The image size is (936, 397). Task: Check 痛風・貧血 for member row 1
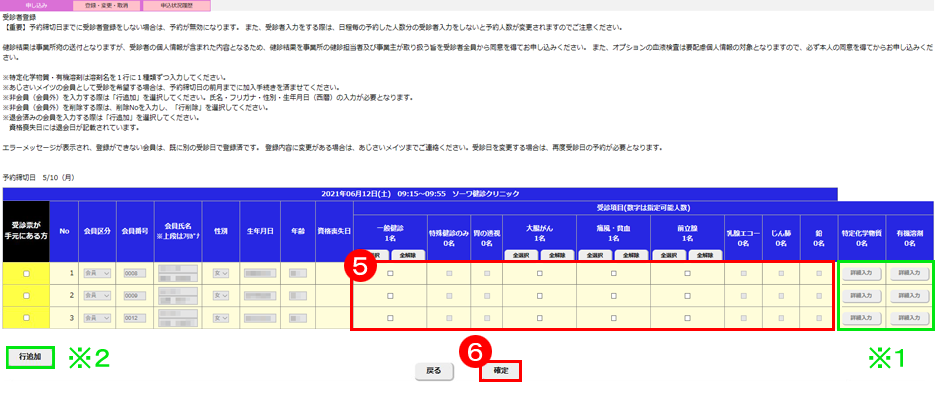[614, 273]
